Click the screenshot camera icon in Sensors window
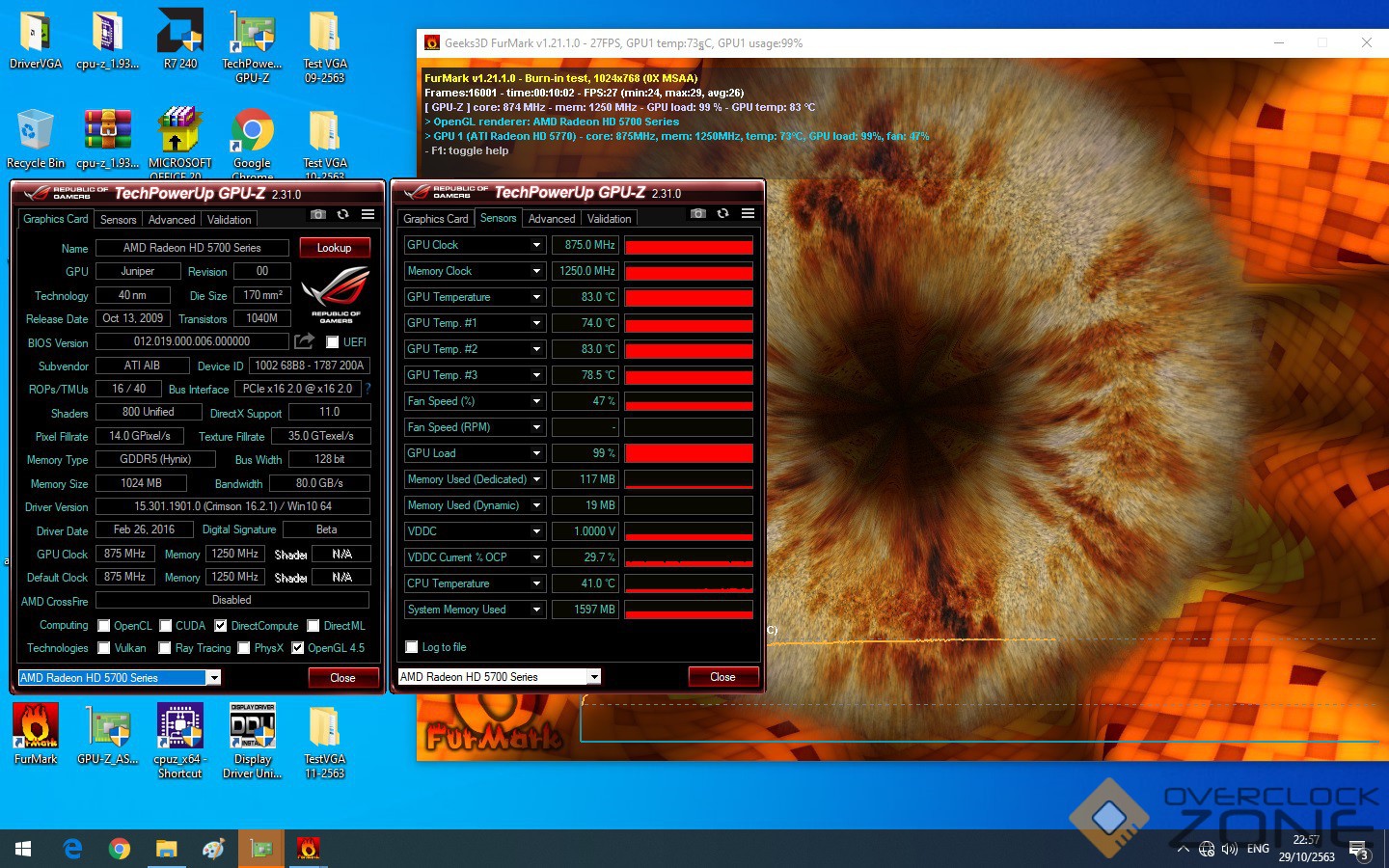The image size is (1389, 868). click(698, 214)
